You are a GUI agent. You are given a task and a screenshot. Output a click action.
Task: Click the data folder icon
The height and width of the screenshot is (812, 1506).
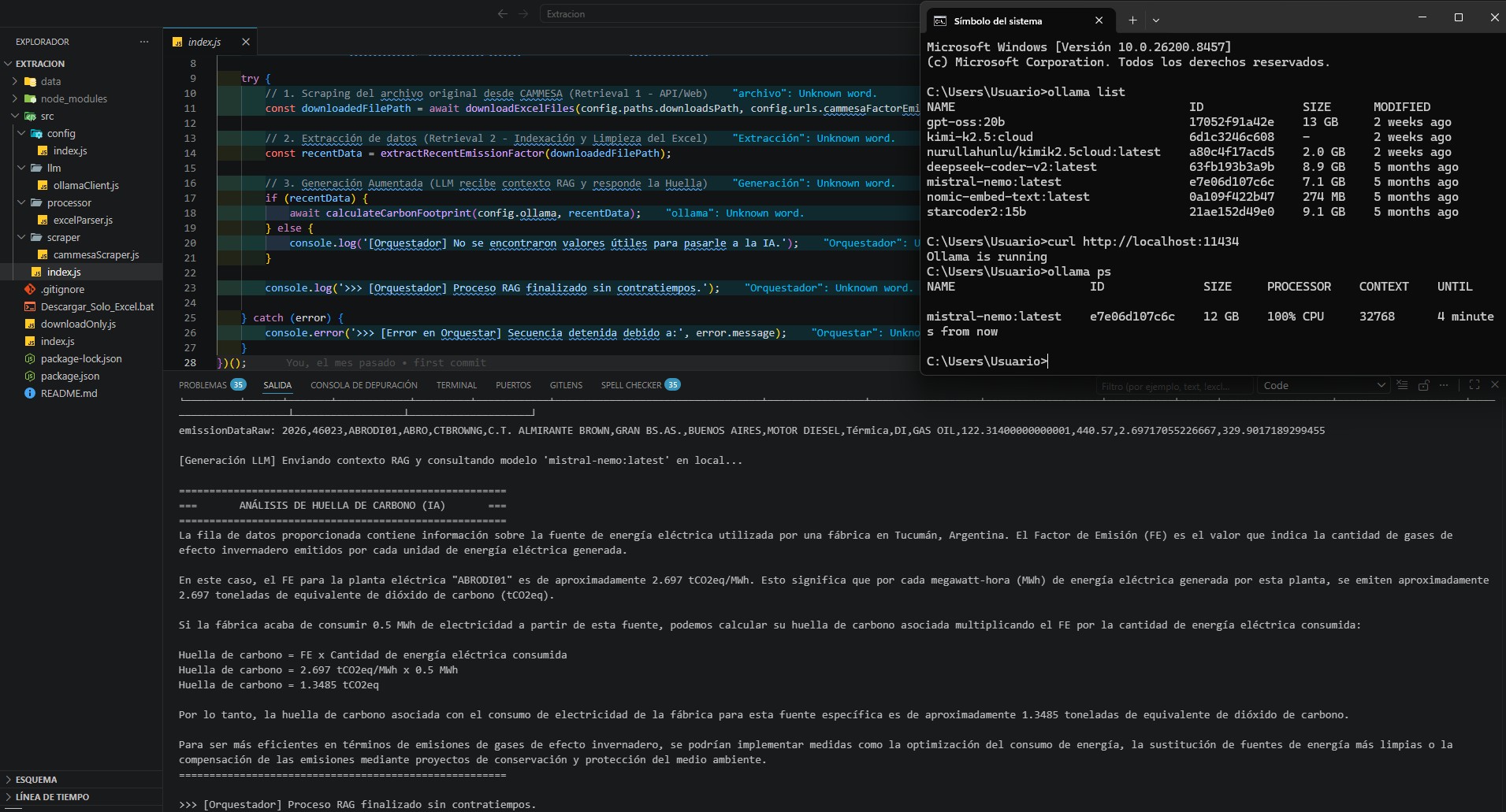[30, 81]
